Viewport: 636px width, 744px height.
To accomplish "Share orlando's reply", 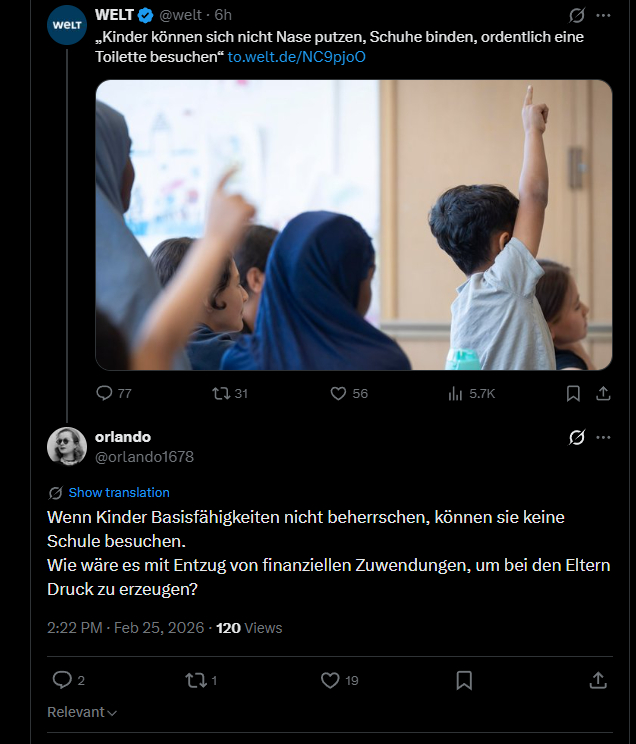I will [x=598, y=680].
